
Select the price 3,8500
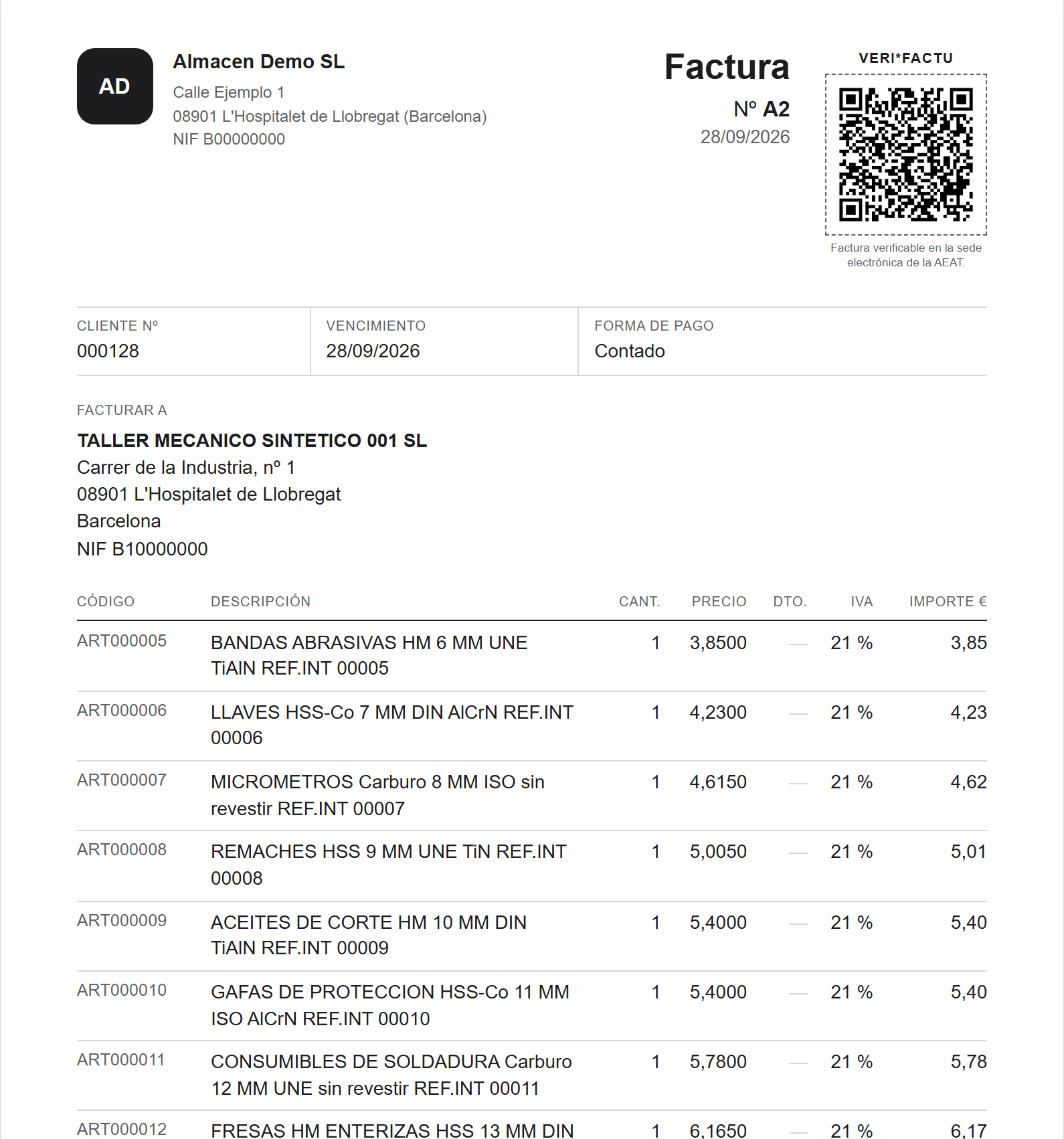[718, 643]
